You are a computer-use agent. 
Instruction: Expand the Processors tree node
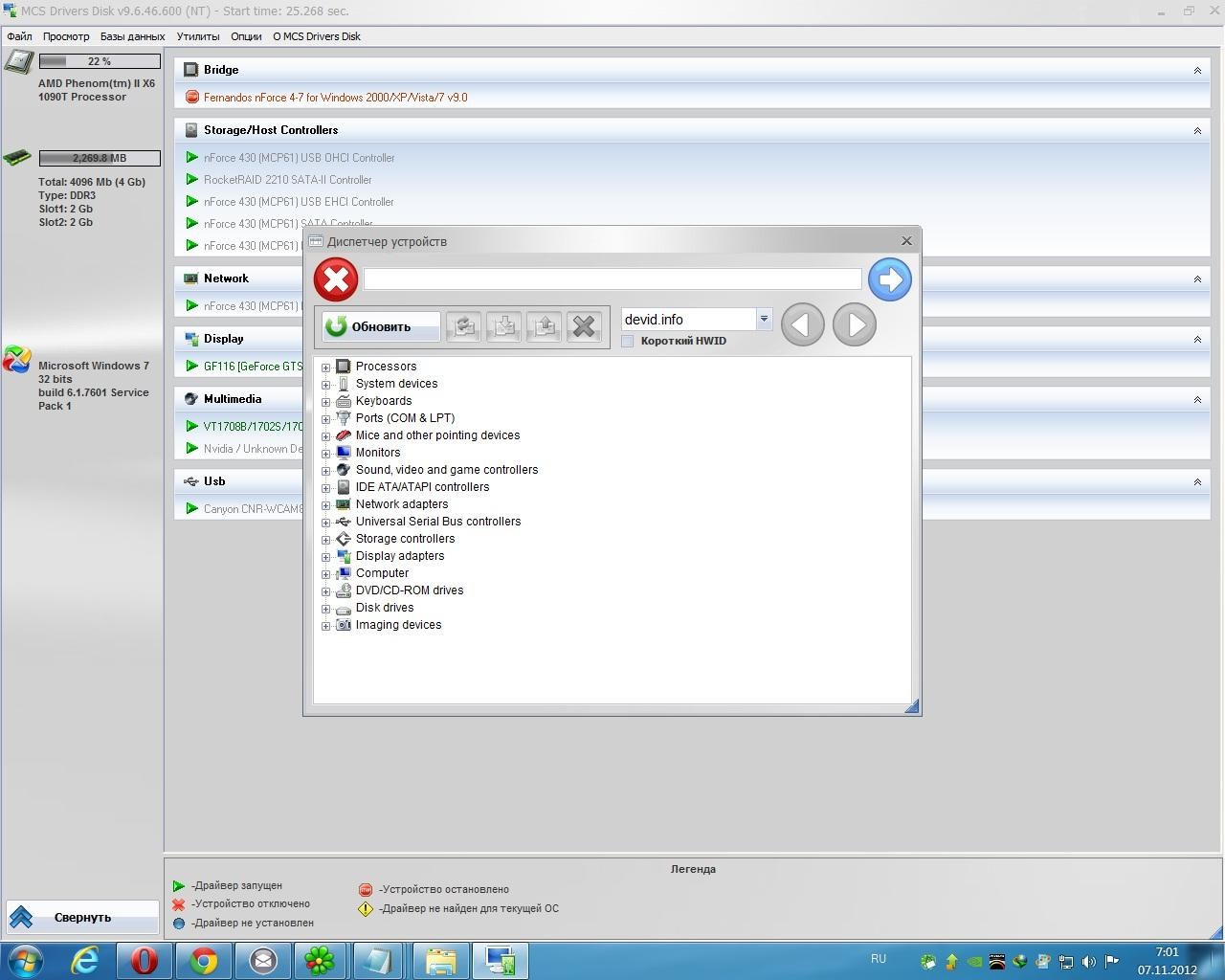[x=326, y=367]
